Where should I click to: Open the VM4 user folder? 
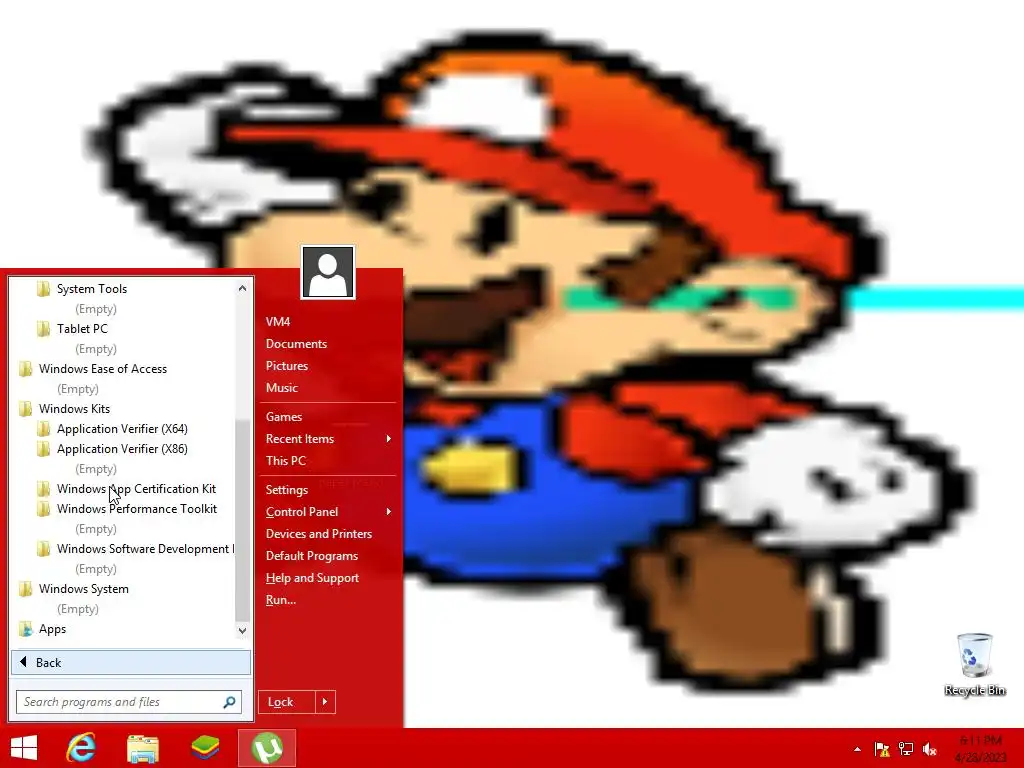point(278,321)
